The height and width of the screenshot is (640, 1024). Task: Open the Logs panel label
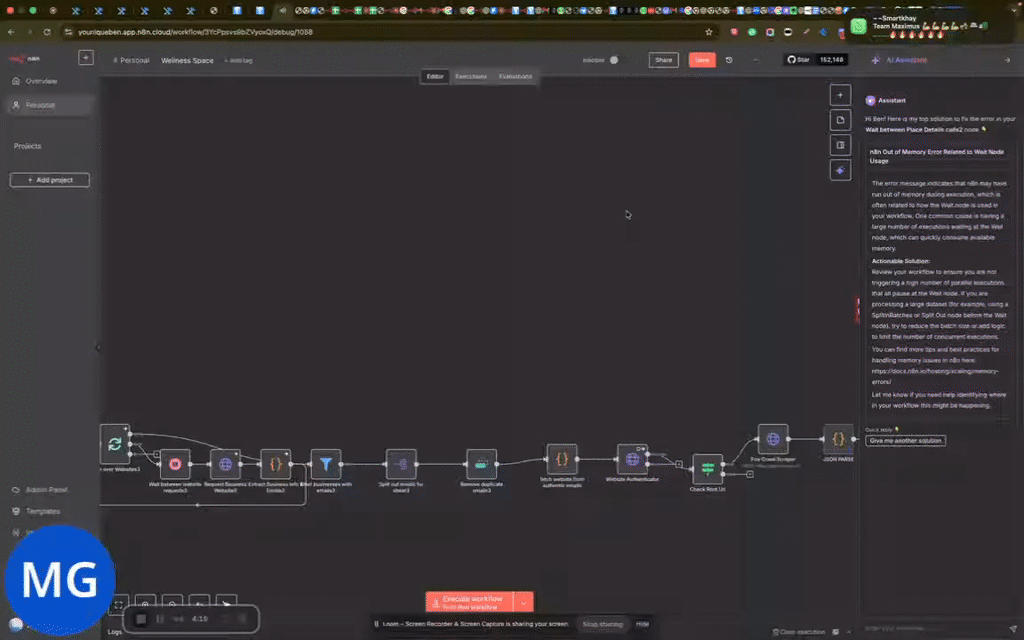pyautogui.click(x=115, y=632)
